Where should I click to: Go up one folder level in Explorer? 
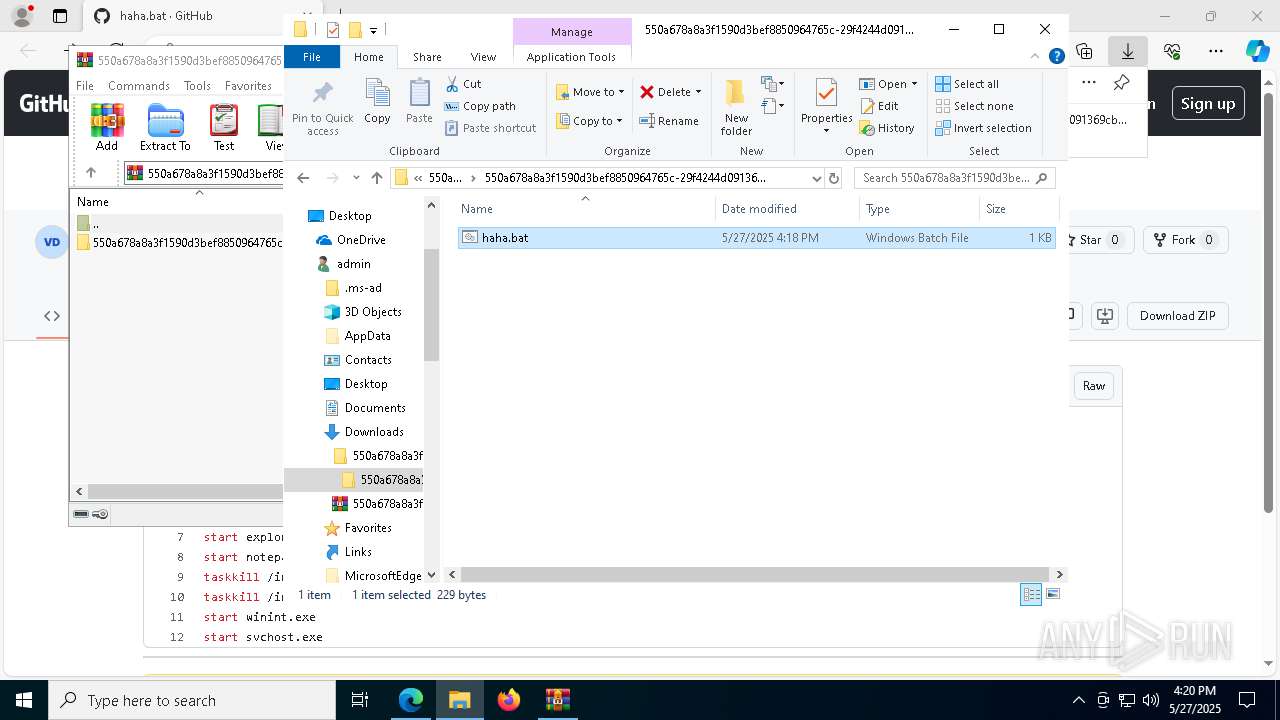click(x=376, y=178)
